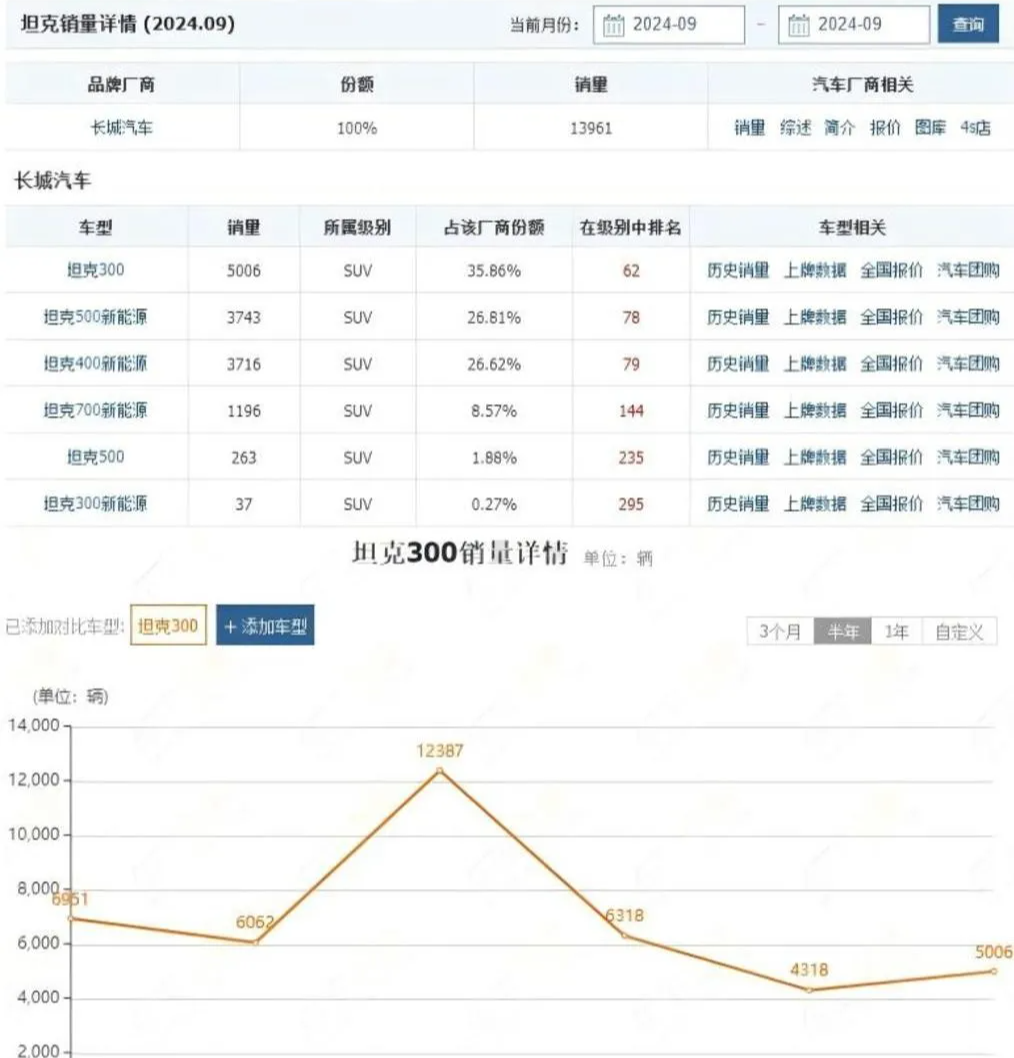Open the 简介 introduction link
This screenshot has width=1014, height=1058.
(x=839, y=128)
